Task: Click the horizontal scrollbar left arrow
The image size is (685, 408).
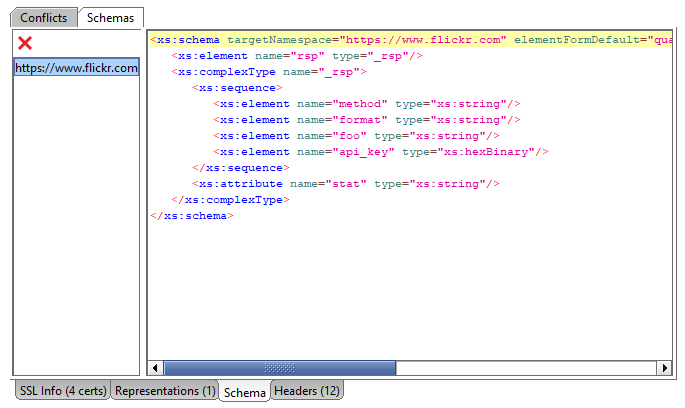Action: [x=155, y=368]
